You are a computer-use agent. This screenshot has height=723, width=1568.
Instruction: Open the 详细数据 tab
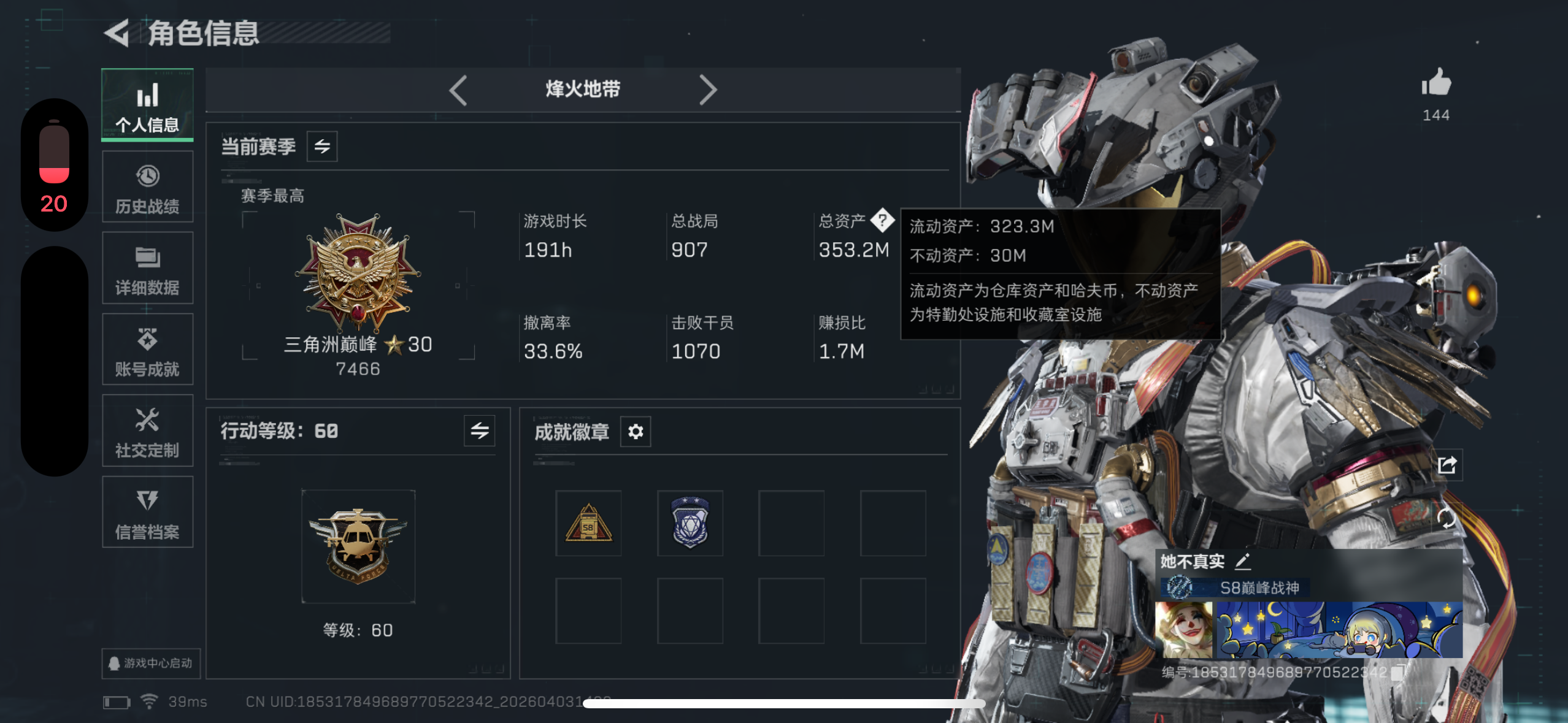coord(148,268)
